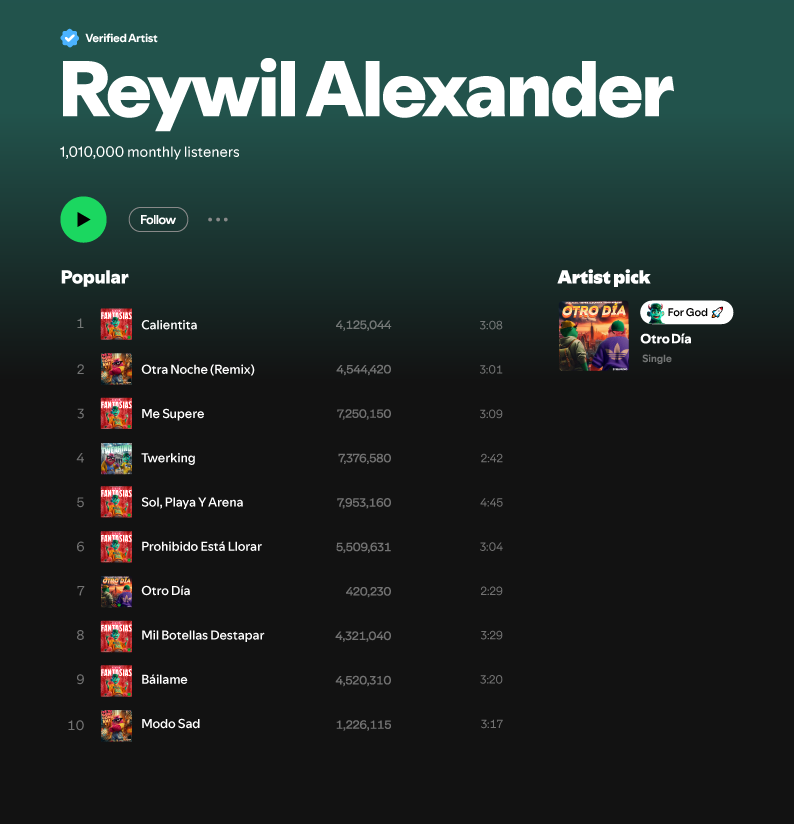Screen dimensions: 794x824
Task: Play Otra Noche (Remix) track
Action: click(x=198, y=369)
